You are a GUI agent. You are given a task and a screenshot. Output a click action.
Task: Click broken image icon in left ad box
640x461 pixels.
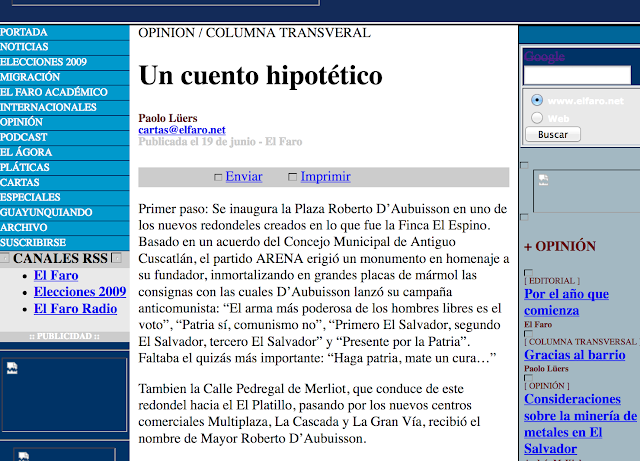tap(12, 368)
